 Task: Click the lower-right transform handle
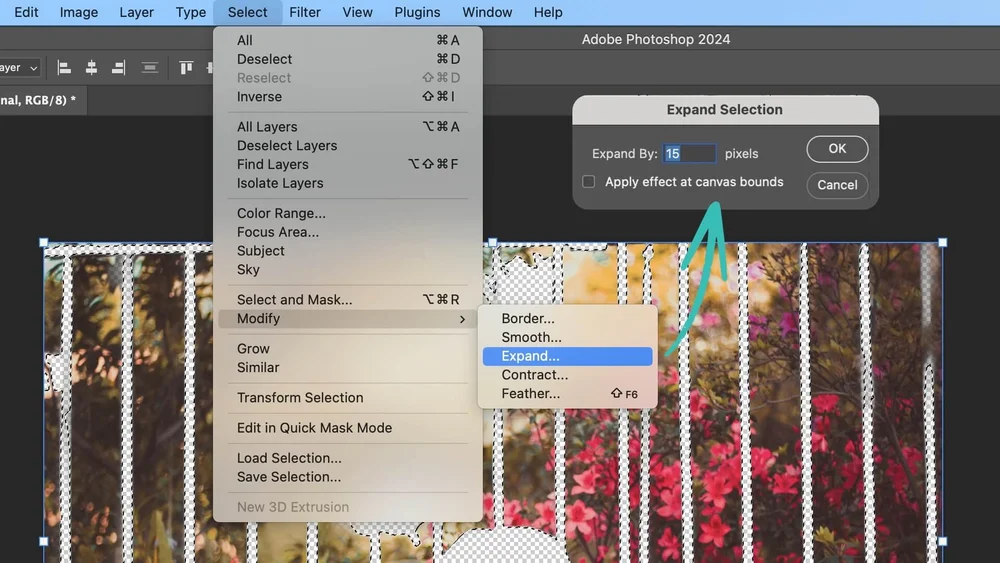[943, 541]
